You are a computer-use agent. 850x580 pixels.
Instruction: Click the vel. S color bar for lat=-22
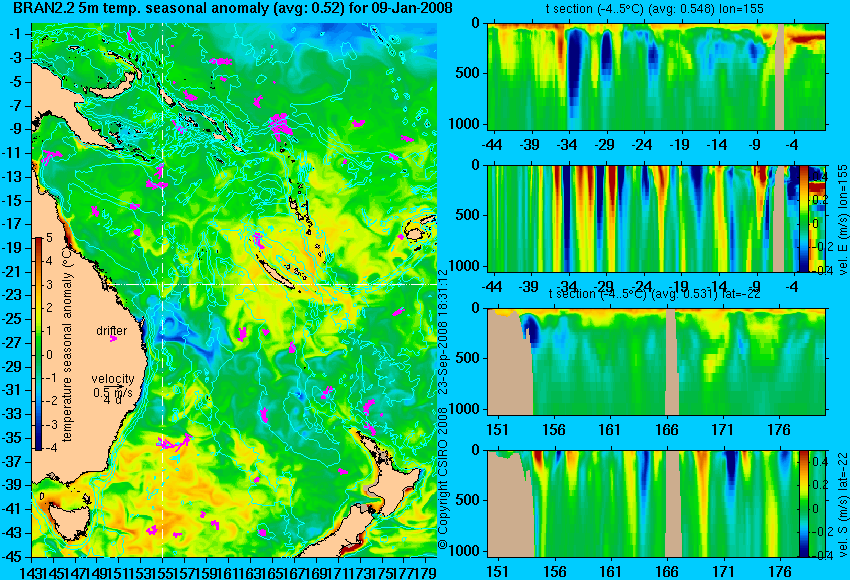click(804, 504)
